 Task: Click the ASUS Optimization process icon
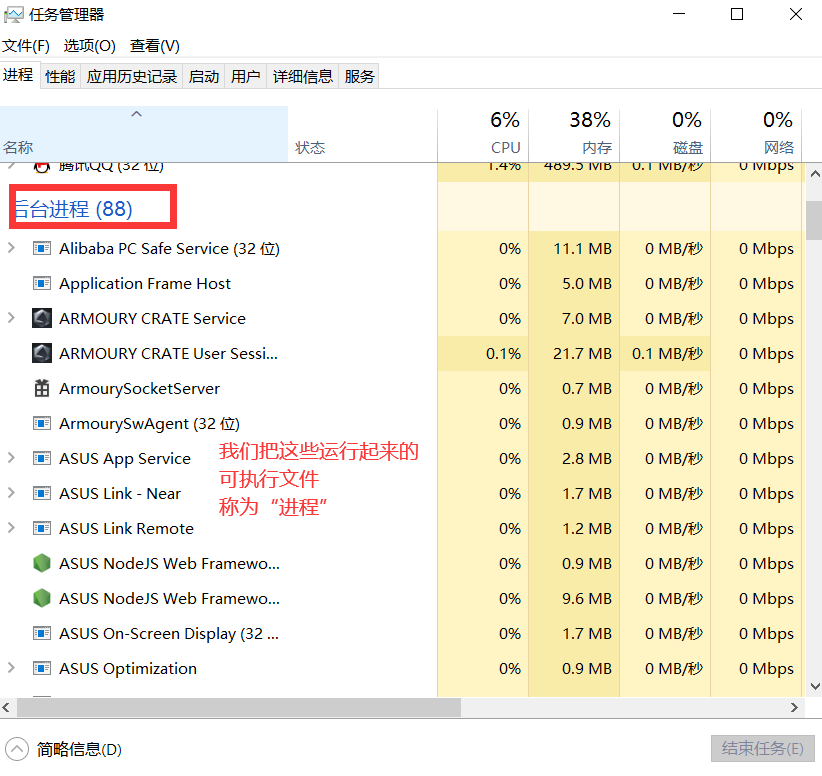(x=42, y=669)
